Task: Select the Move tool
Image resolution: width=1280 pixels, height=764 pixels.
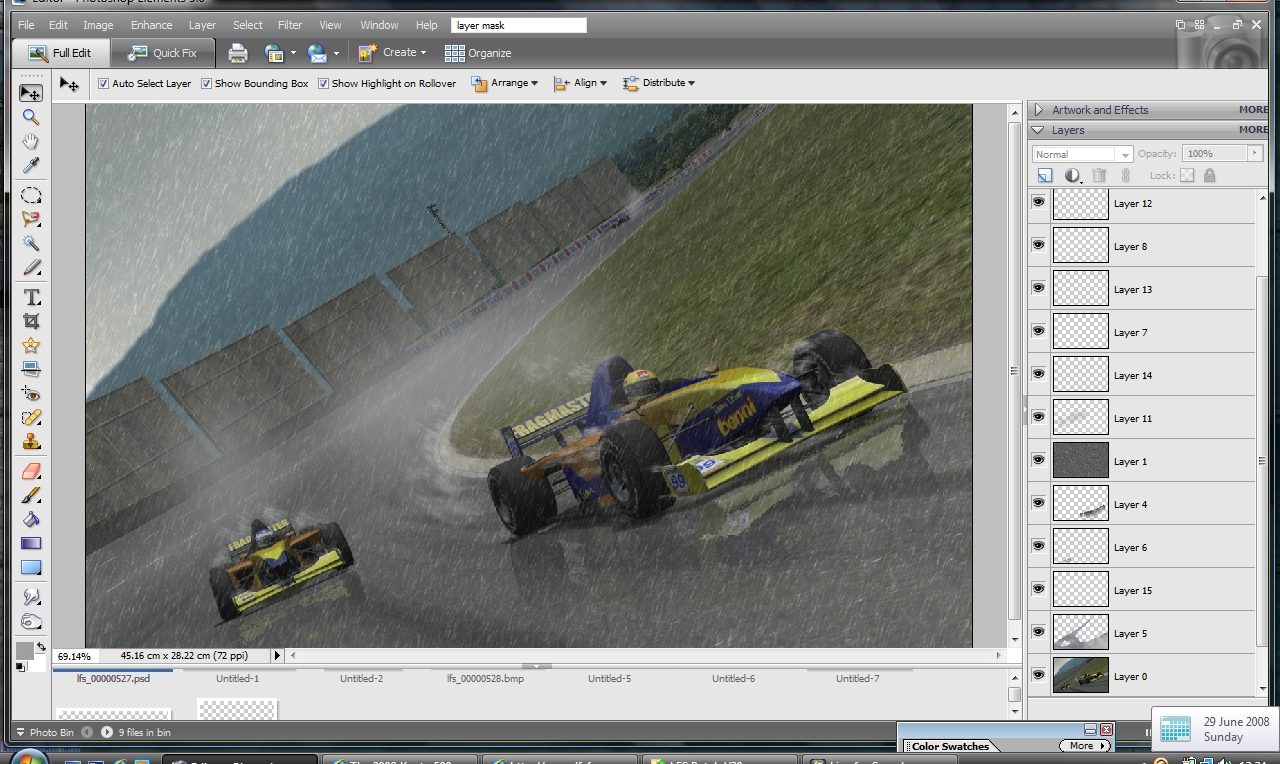Action: [31, 93]
